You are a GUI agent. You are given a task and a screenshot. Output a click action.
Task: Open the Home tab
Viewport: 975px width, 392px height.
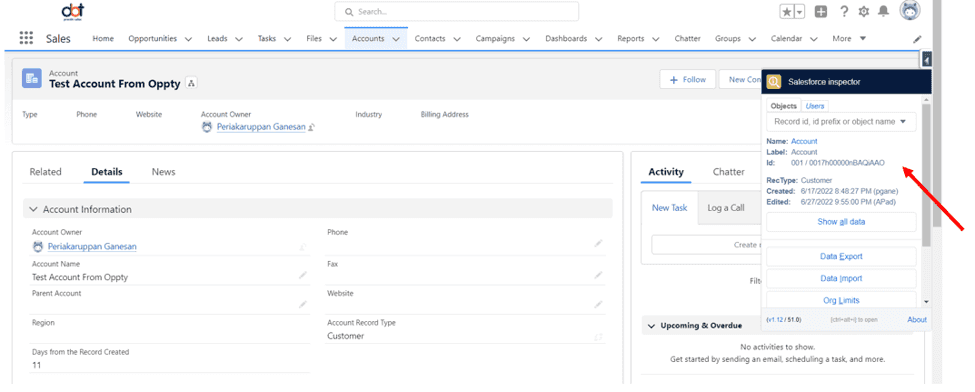(103, 39)
